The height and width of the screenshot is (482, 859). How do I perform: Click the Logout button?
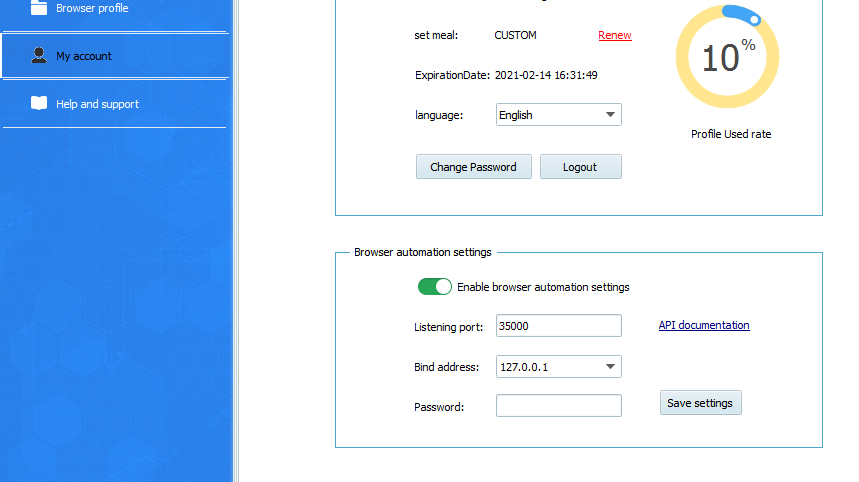(580, 167)
